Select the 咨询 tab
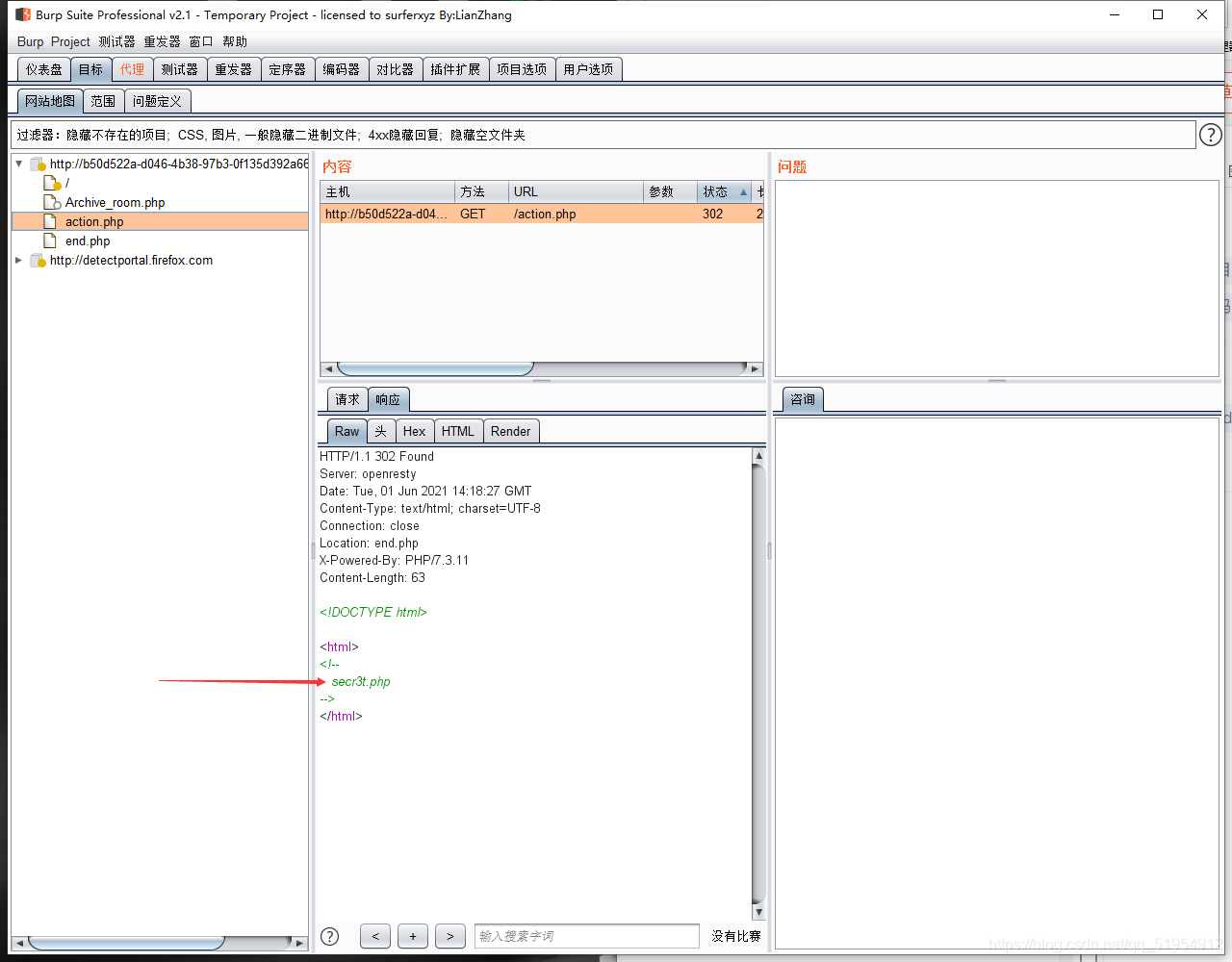This screenshot has height=962, width=1232. (803, 399)
